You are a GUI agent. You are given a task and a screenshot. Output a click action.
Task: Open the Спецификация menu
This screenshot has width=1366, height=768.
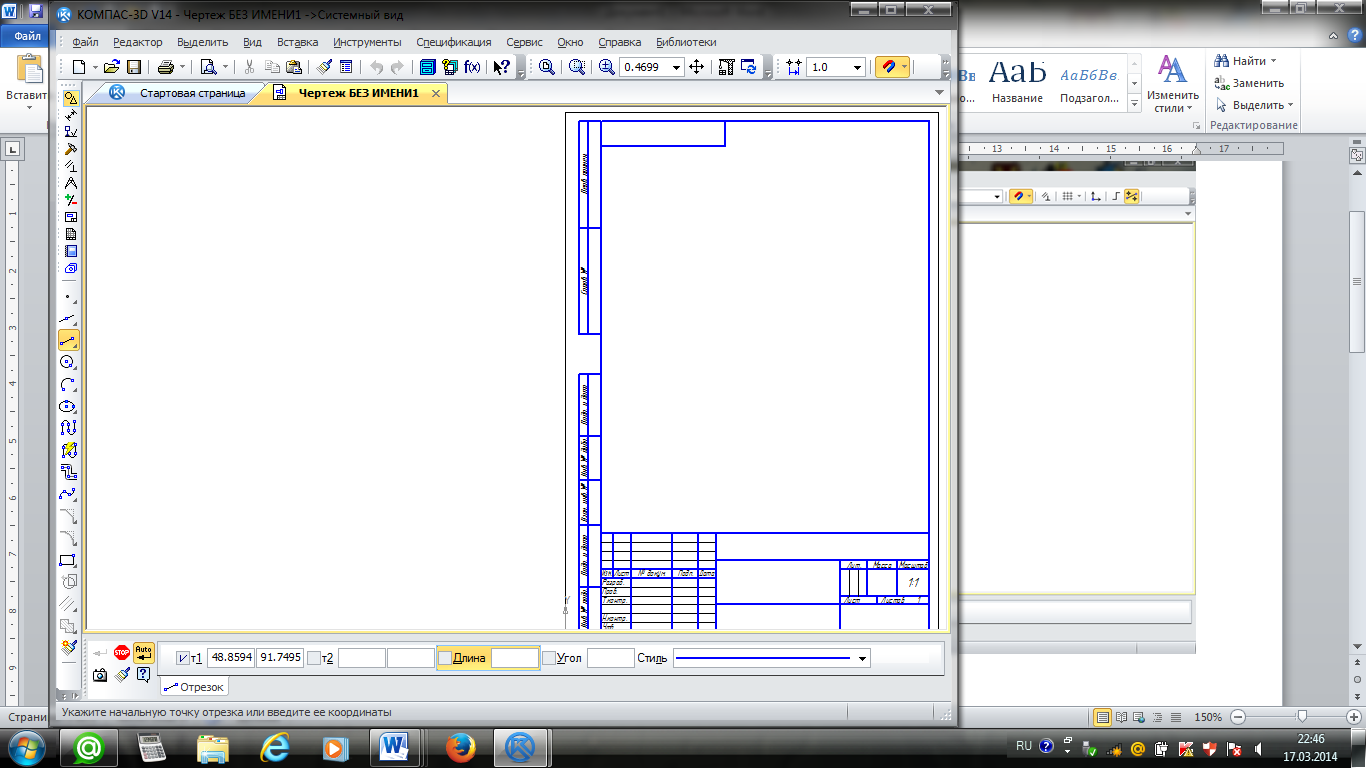click(x=454, y=42)
